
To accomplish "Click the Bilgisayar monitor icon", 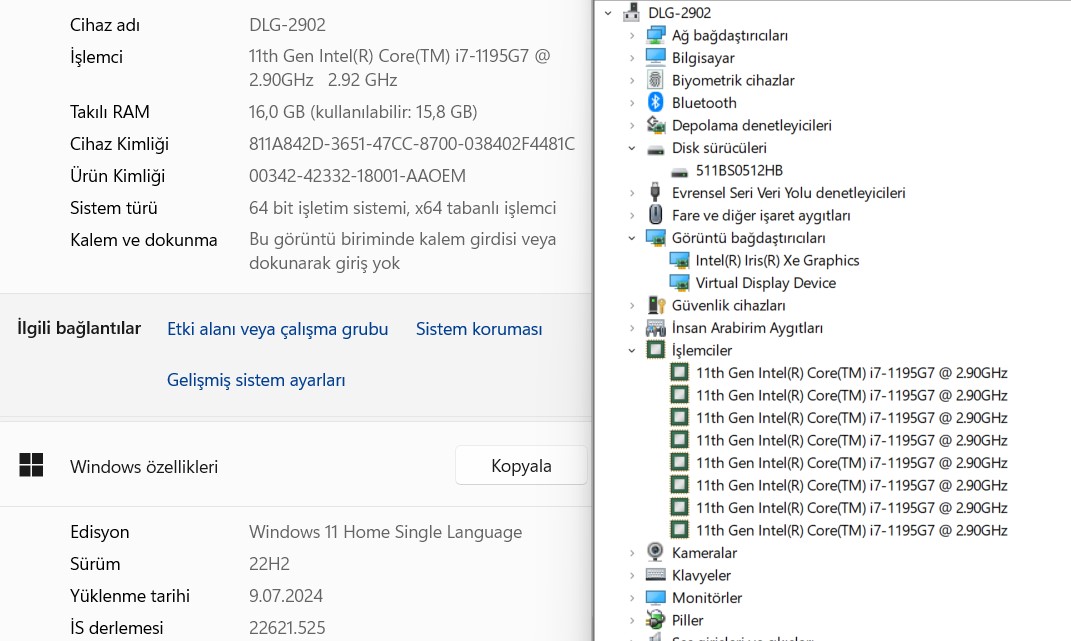I will (656, 57).
